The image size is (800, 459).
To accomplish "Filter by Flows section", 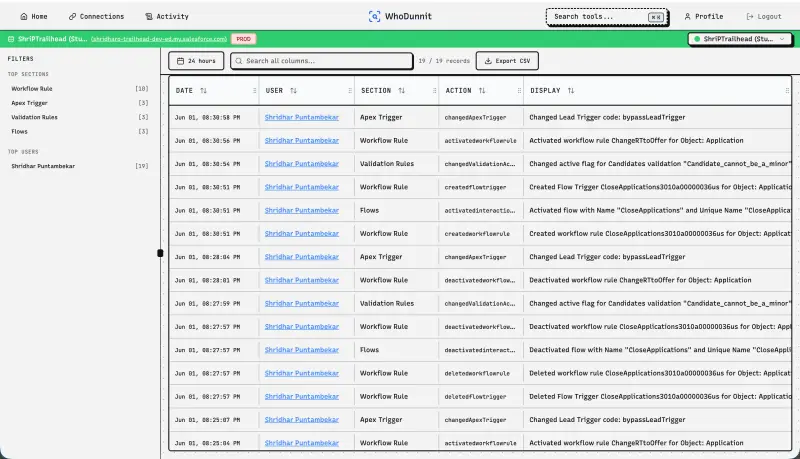I will pyautogui.click(x=80, y=132).
